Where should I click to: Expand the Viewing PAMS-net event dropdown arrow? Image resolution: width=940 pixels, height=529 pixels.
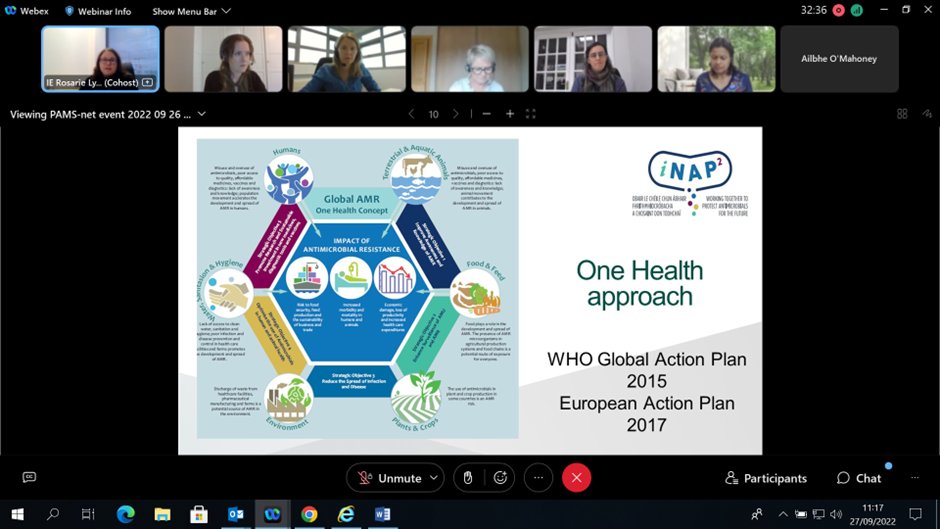[x=202, y=114]
